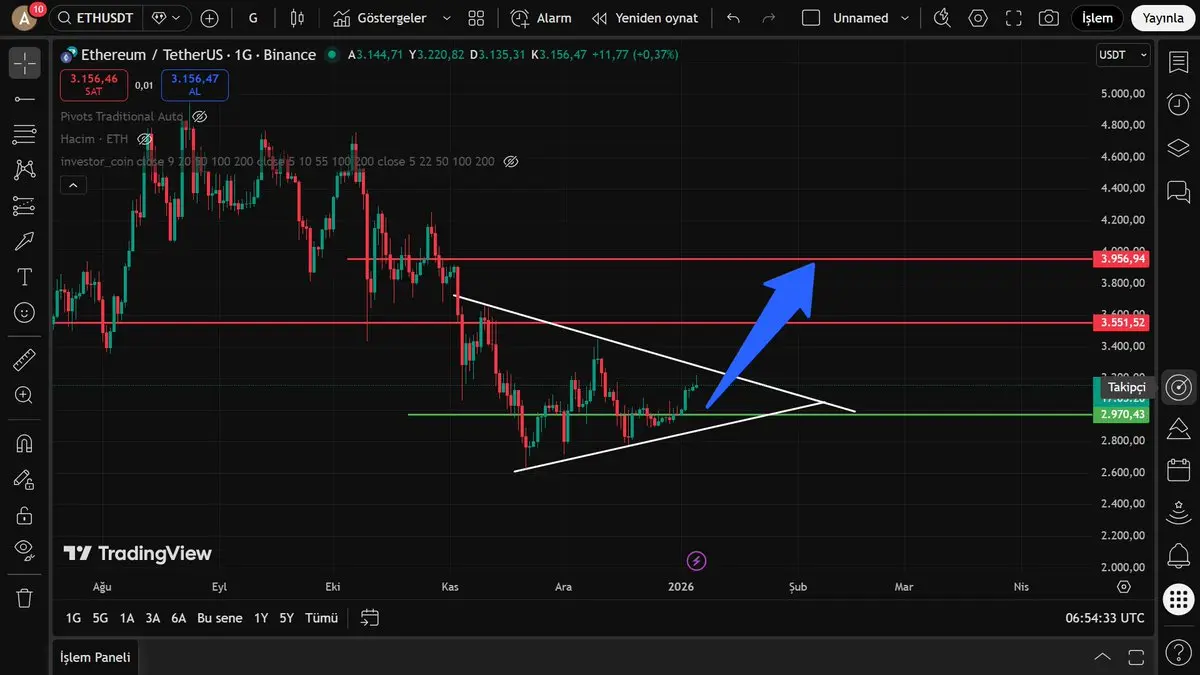Screen dimensions: 1200x675
Task: Enter fullscreen mode
Action: coord(1013,18)
